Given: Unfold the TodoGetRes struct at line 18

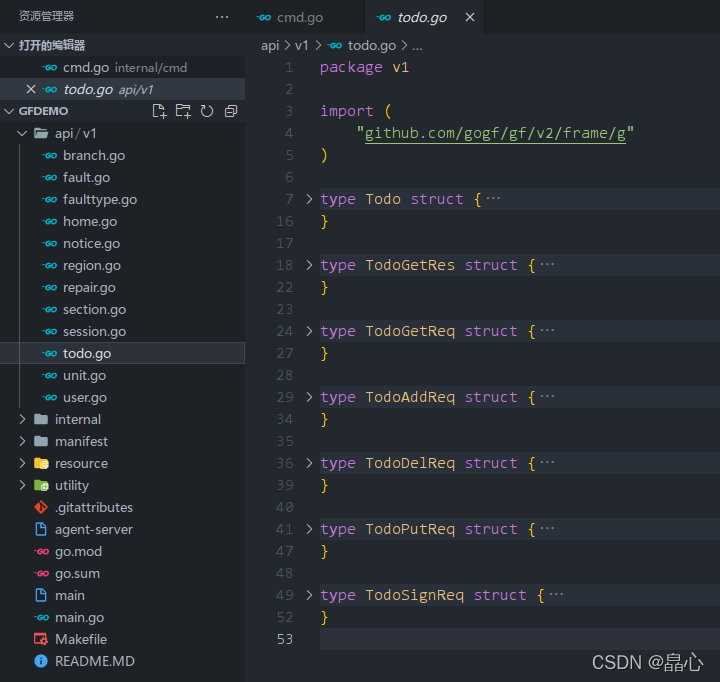Looking at the screenshot, I should (309, 265).
